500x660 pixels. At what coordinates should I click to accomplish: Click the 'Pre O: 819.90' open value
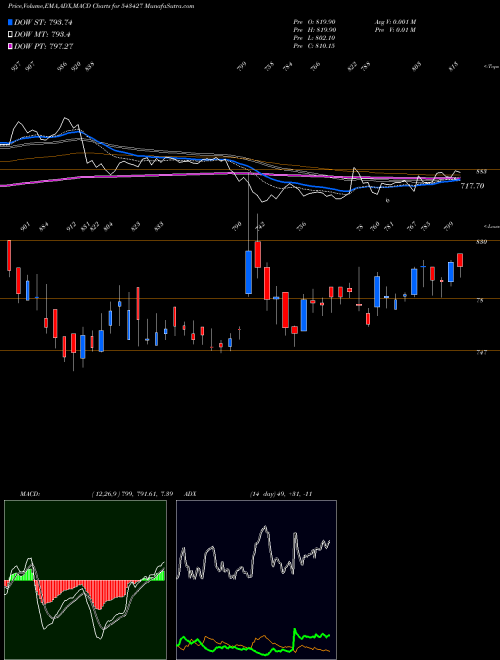click(x=314, y=22)
